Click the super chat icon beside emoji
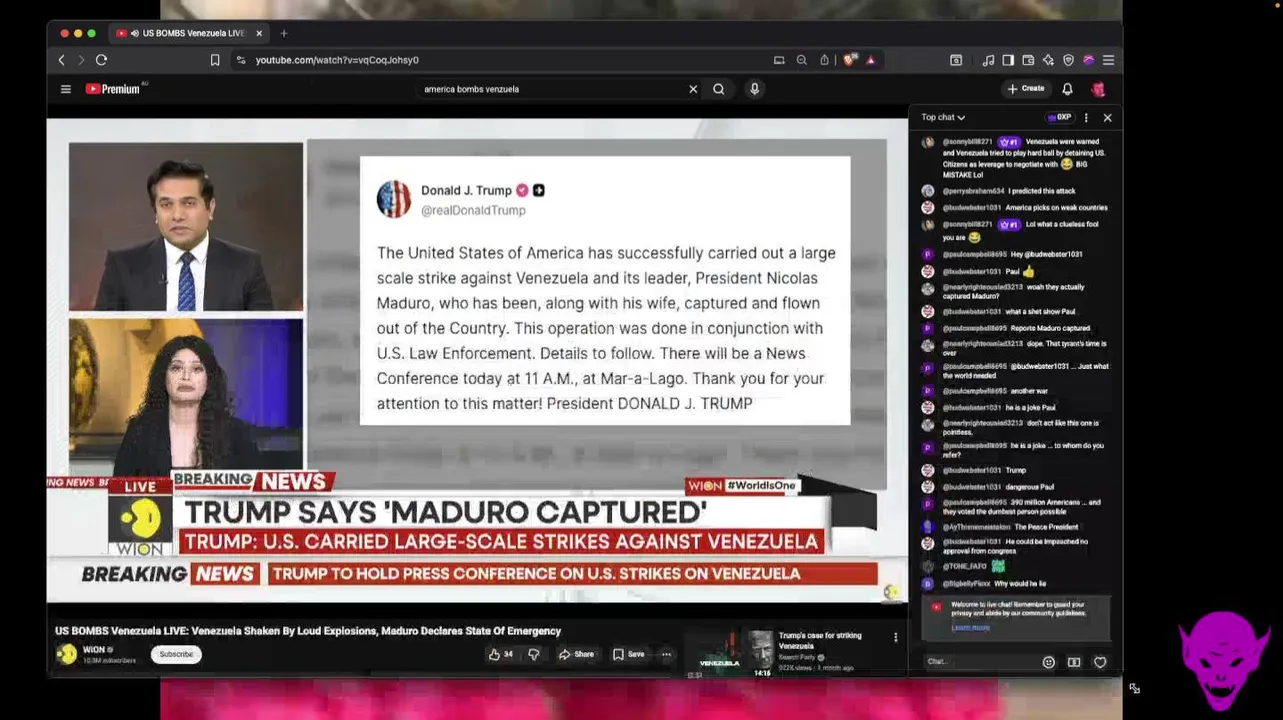 pyautogui.click(x=1074, y=662)
